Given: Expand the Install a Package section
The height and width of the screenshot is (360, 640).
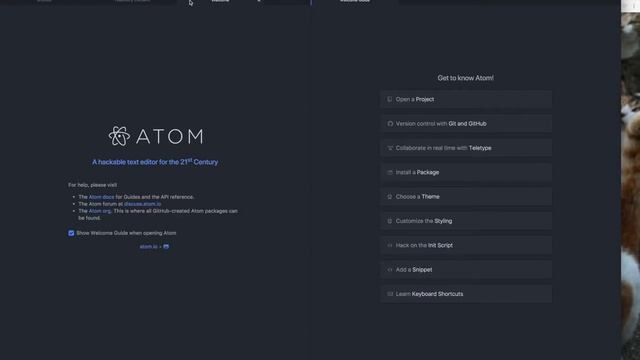Looking at the screenshot, I should click(x=466, y=172).
